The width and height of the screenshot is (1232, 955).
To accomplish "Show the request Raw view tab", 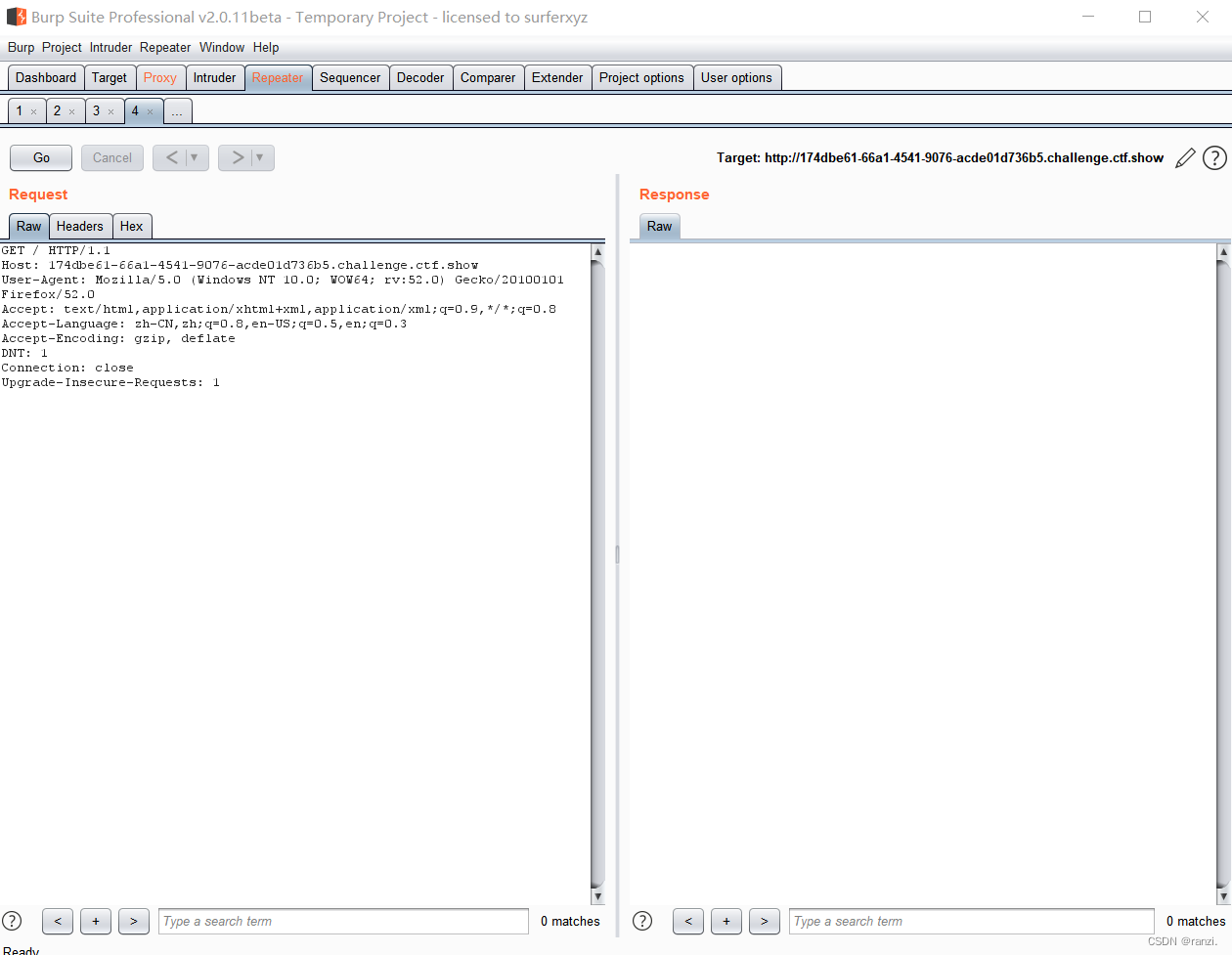I will point(29,227).
